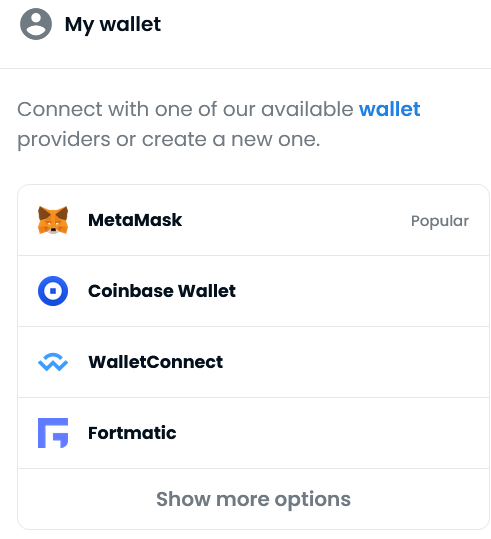Click the Popular tag on MetaMask
This screenshot has width=491, height=539.
click(x=440, y=221)
